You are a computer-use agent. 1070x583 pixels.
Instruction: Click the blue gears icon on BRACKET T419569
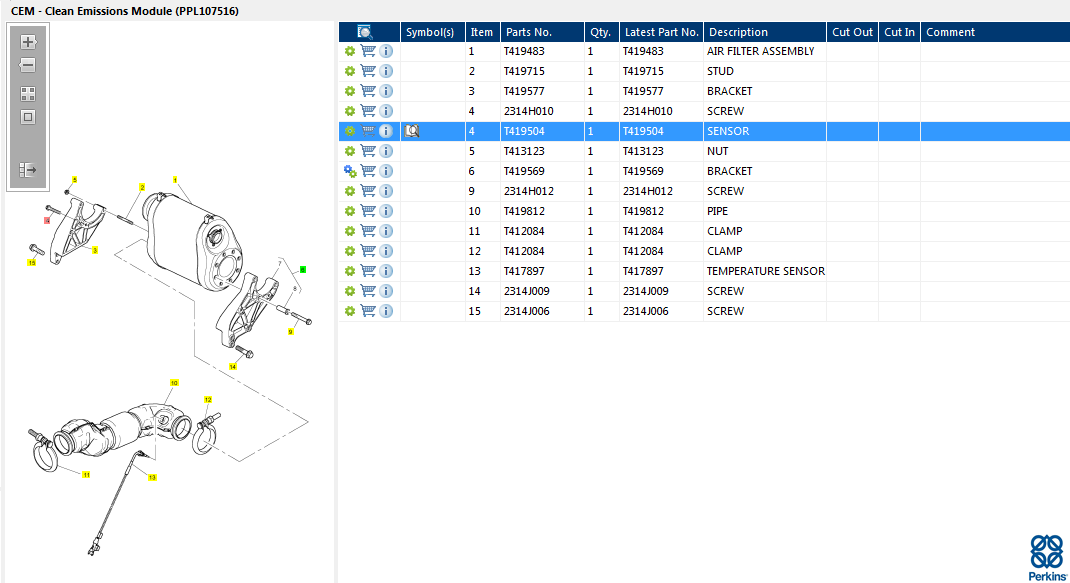pos(350,171)
